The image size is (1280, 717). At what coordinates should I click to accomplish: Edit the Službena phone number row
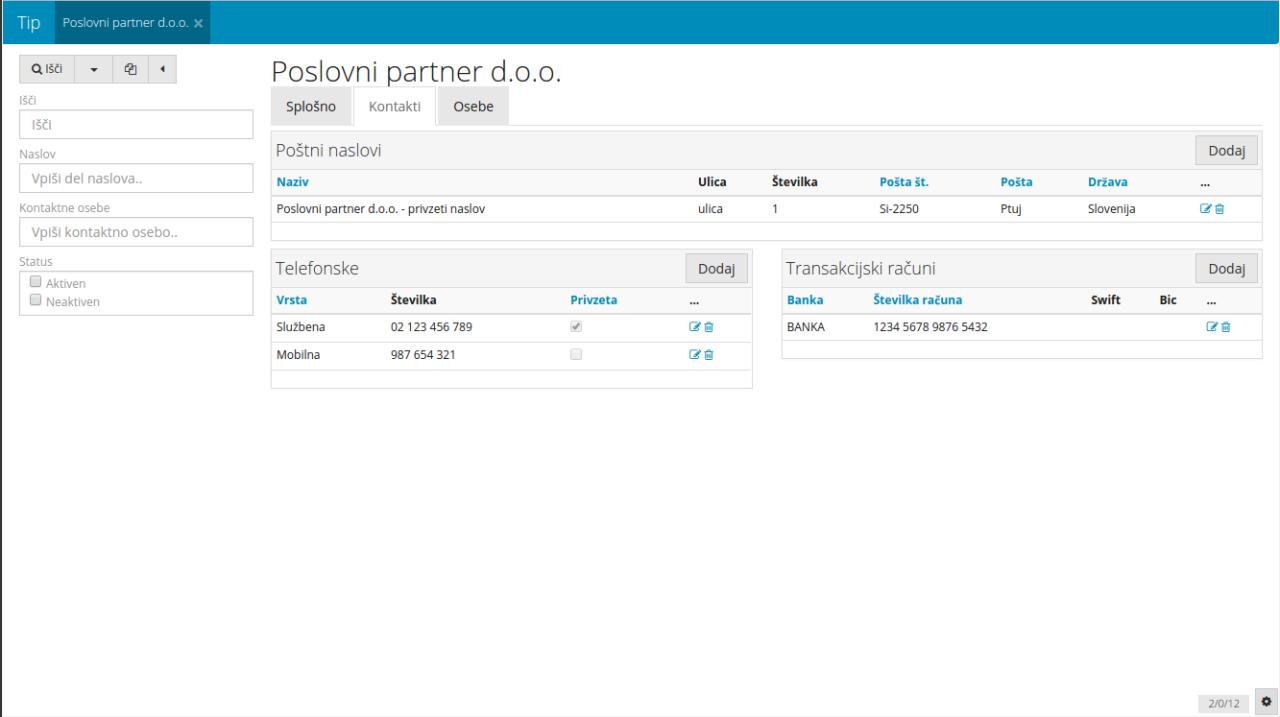pos(695,327)
